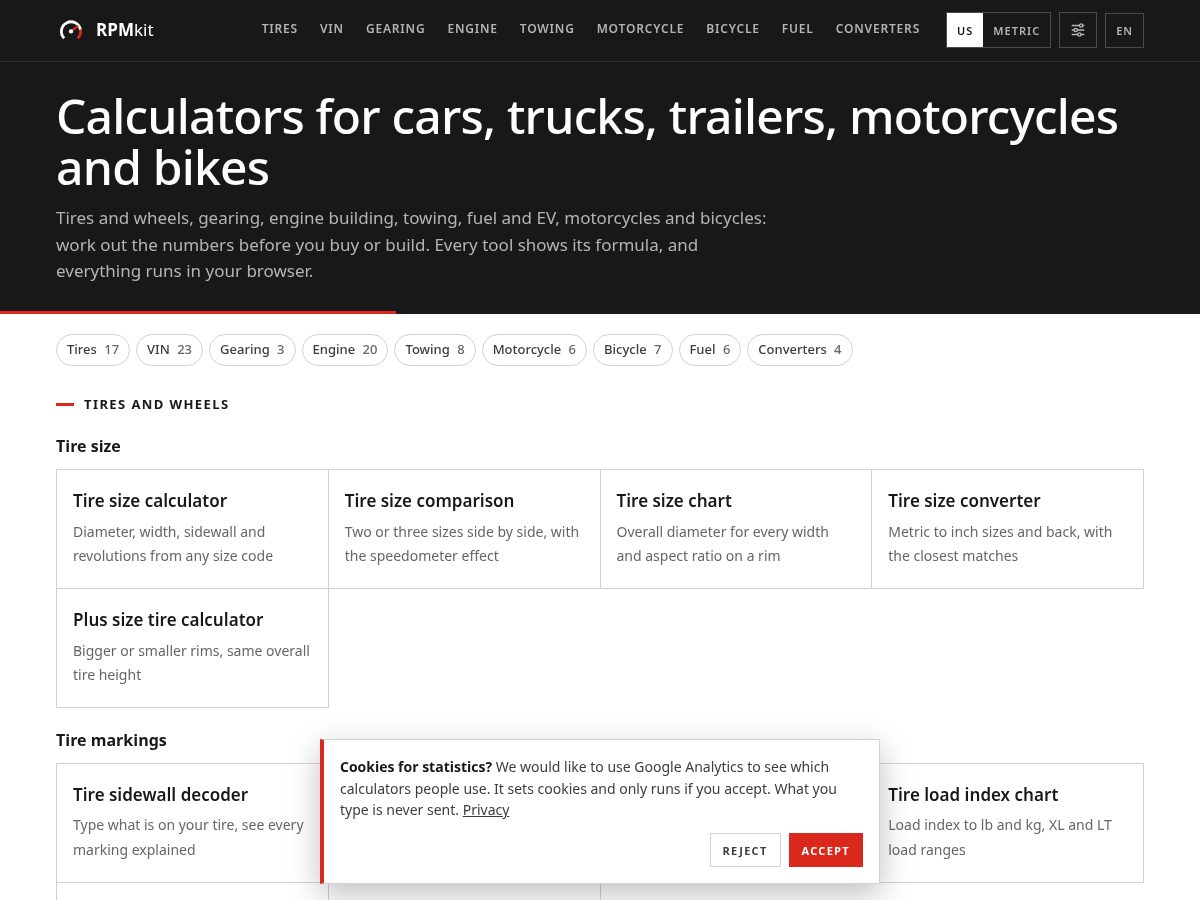Click the 'Tire markings' subheading
Image resolution: width=1200 pixels, height=900 pixels.
pos(111,740)
